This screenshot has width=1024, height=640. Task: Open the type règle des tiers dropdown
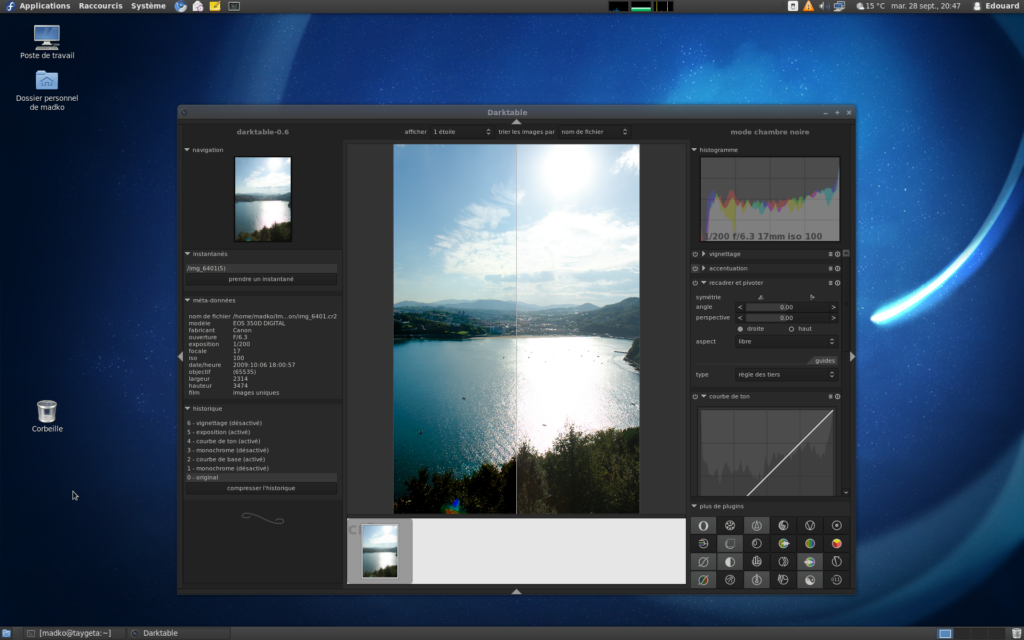point(786,375)
